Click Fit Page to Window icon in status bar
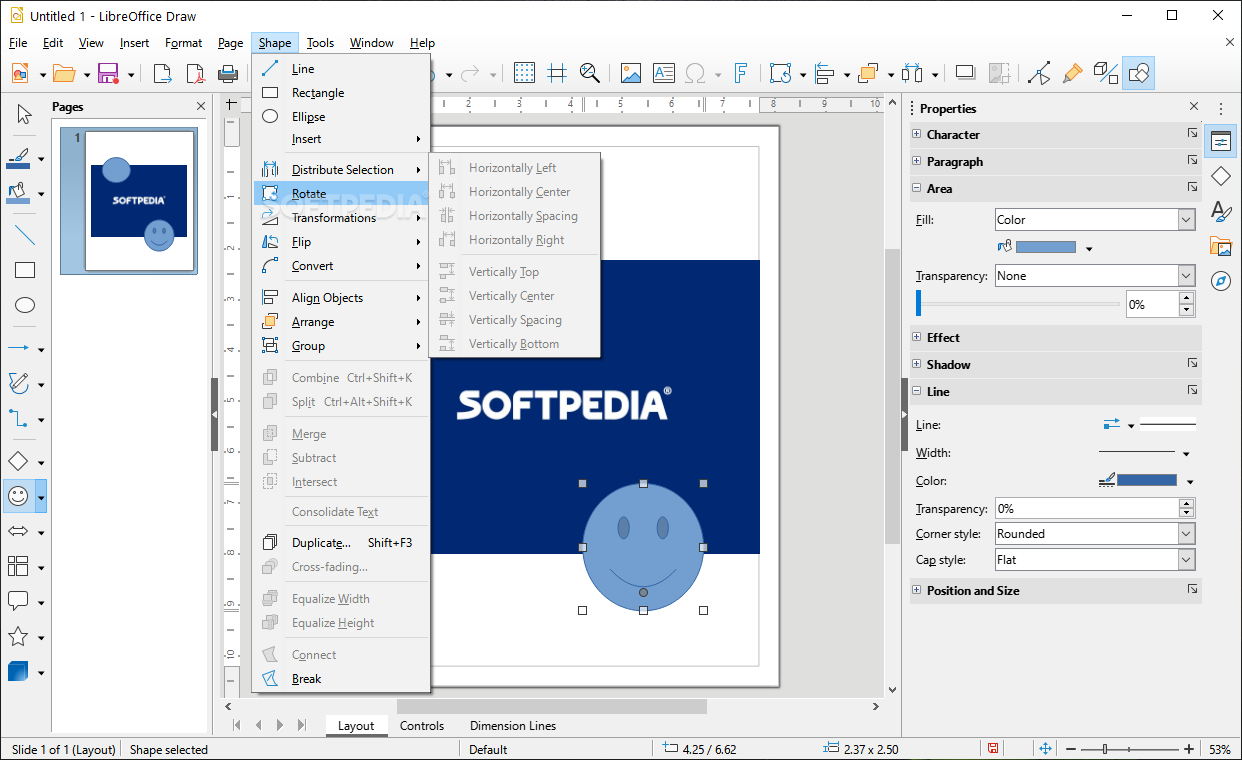Screen dimensions: 1242x760 click(x=1045, y=748)
